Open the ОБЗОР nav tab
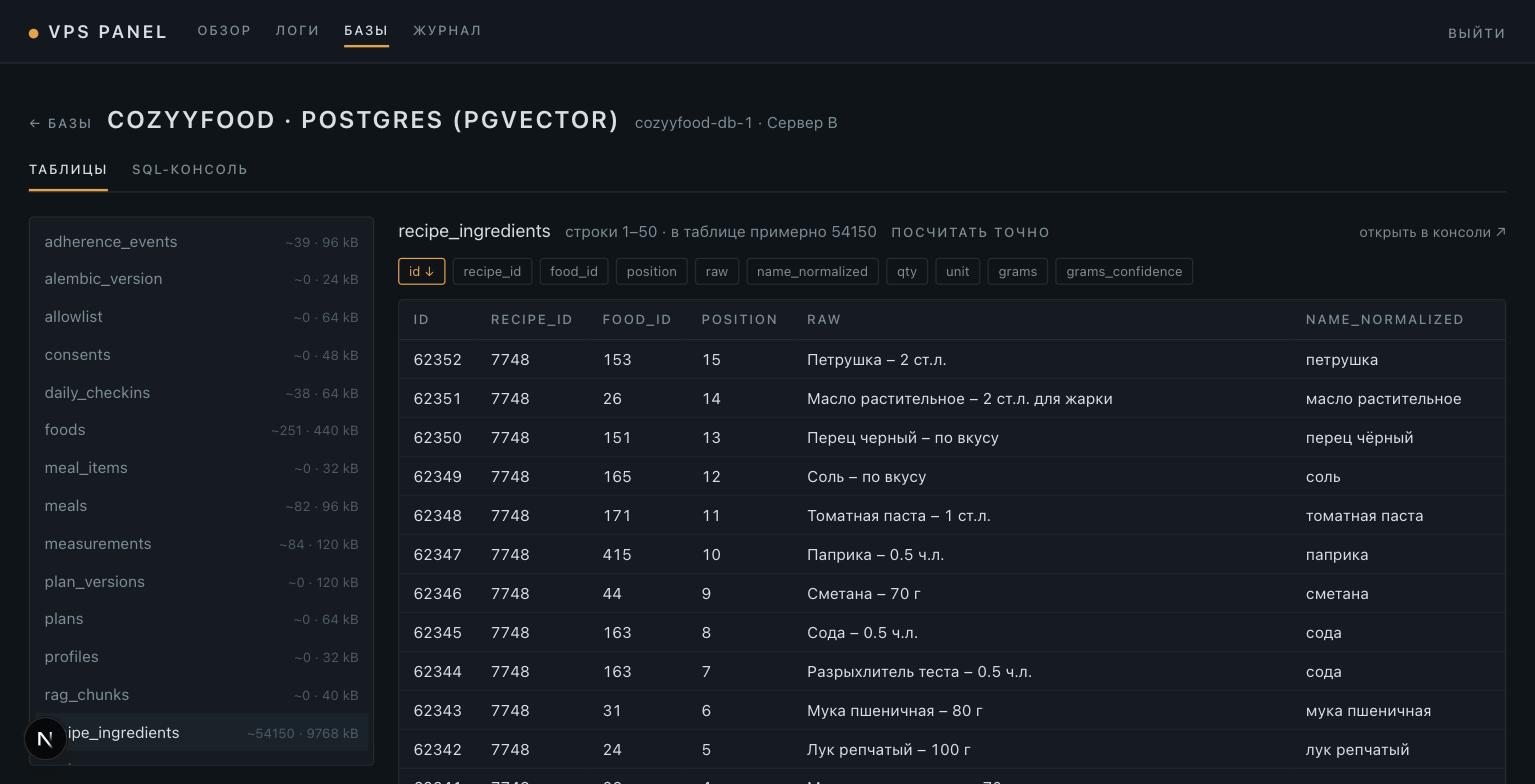Image resolution: width=1535 pixels, height=784 pixels. pos(224,31)
